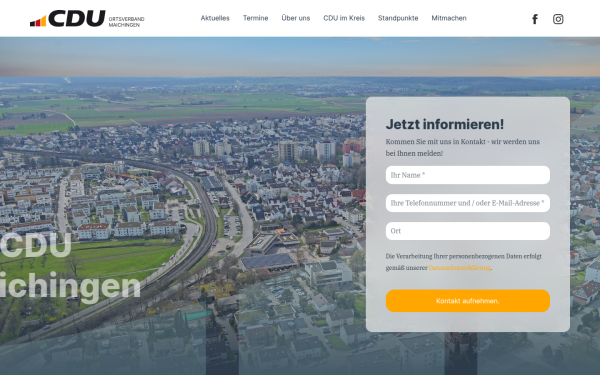600x375 pixels.
Task: Submit with the Kontakt aufnehmen button
Action: [x=468, y=301]
